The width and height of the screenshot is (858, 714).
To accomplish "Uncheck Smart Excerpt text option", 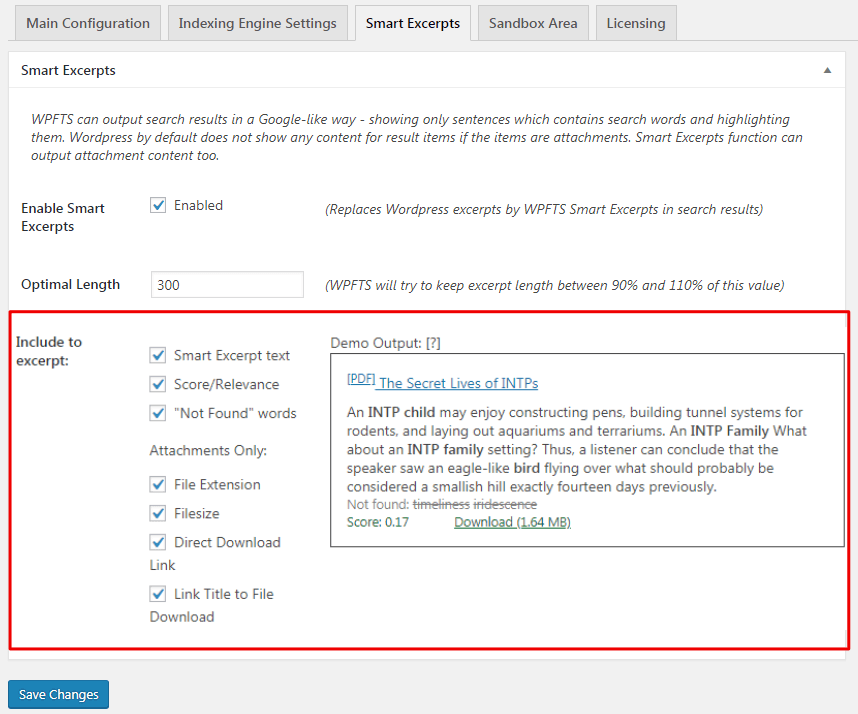I will (158, 355).
